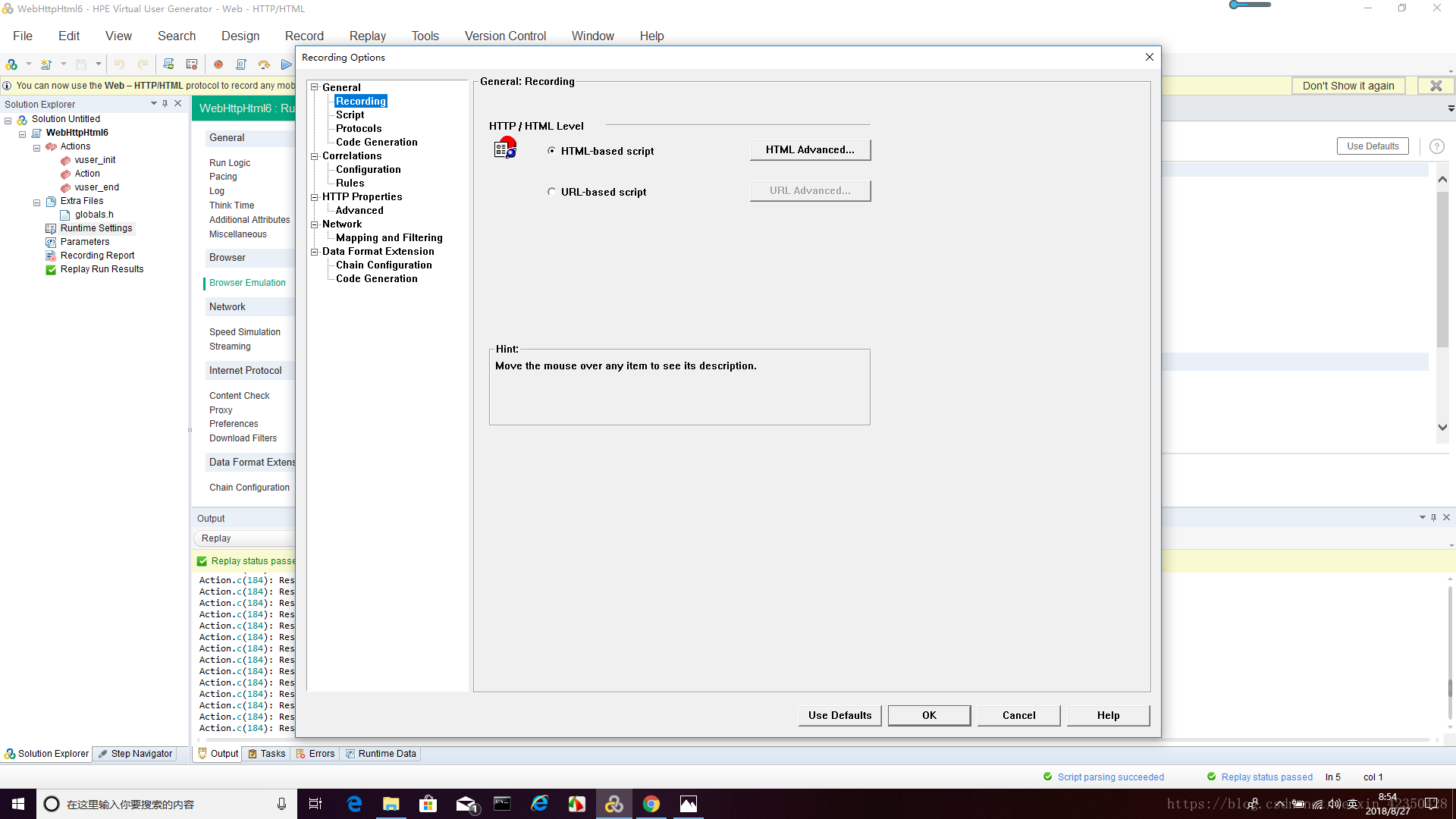Click the Run script icon in toolbar
This screenshot has height=819, width=1456.
coord(285,64)
